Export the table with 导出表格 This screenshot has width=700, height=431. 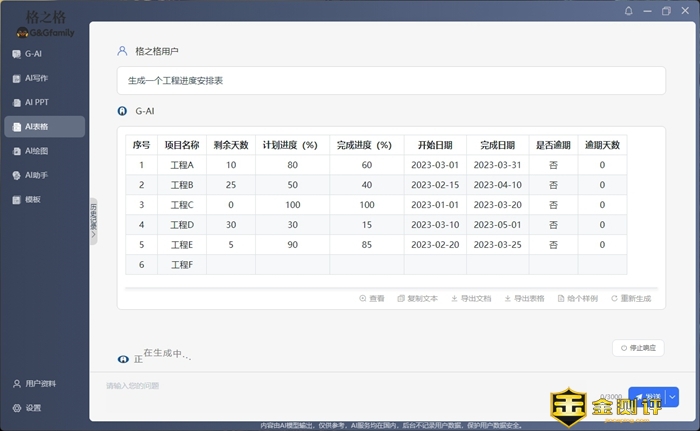524,298
